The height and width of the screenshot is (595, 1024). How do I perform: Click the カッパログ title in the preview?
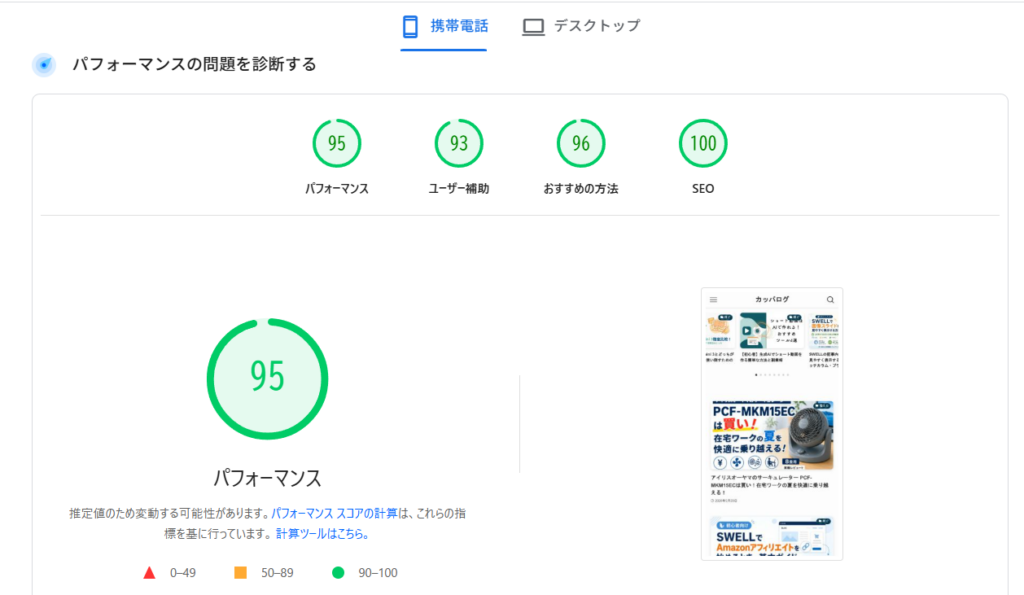pos(772,299)
